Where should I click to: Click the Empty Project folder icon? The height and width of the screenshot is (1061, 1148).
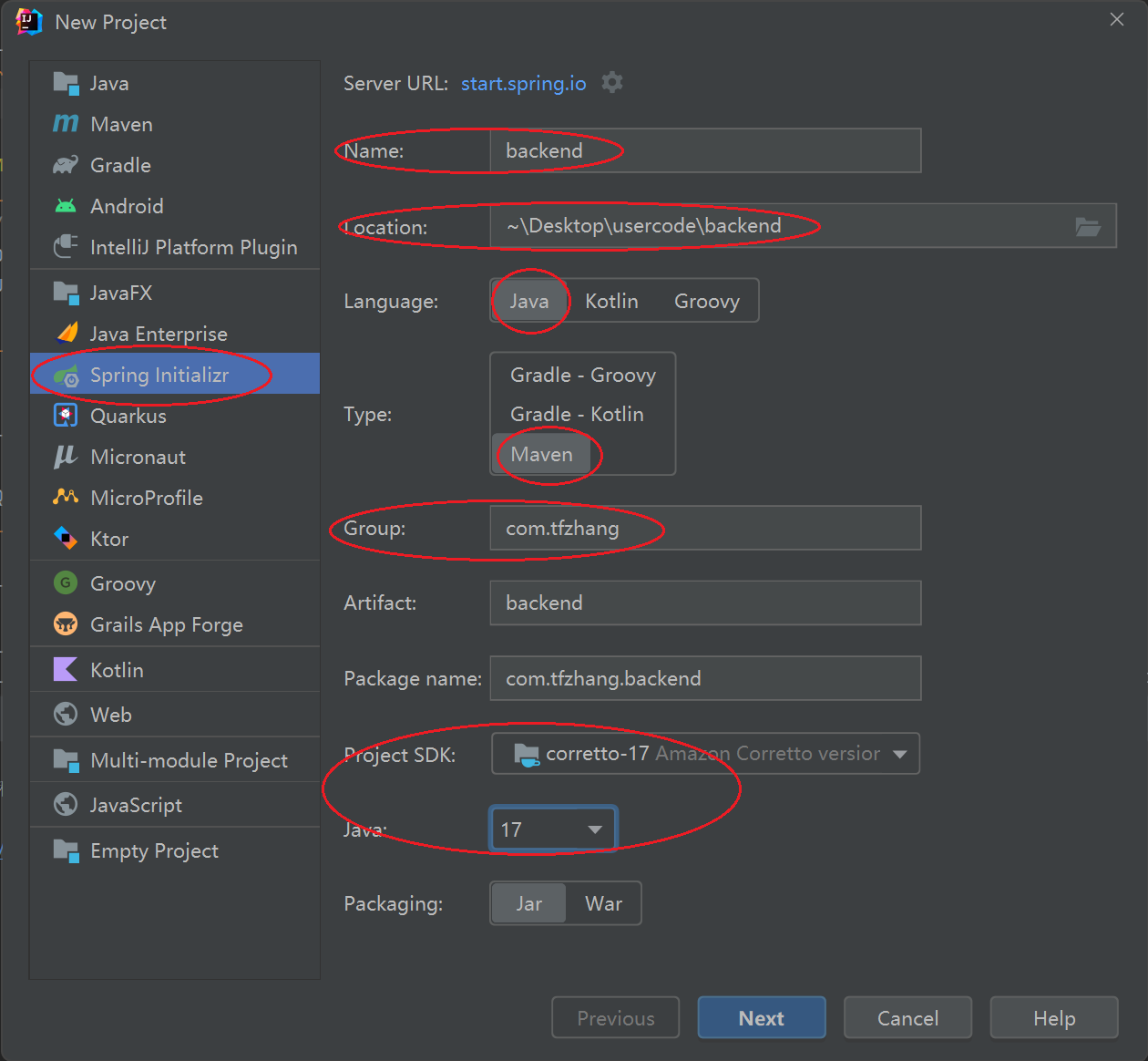coord(66,850)
